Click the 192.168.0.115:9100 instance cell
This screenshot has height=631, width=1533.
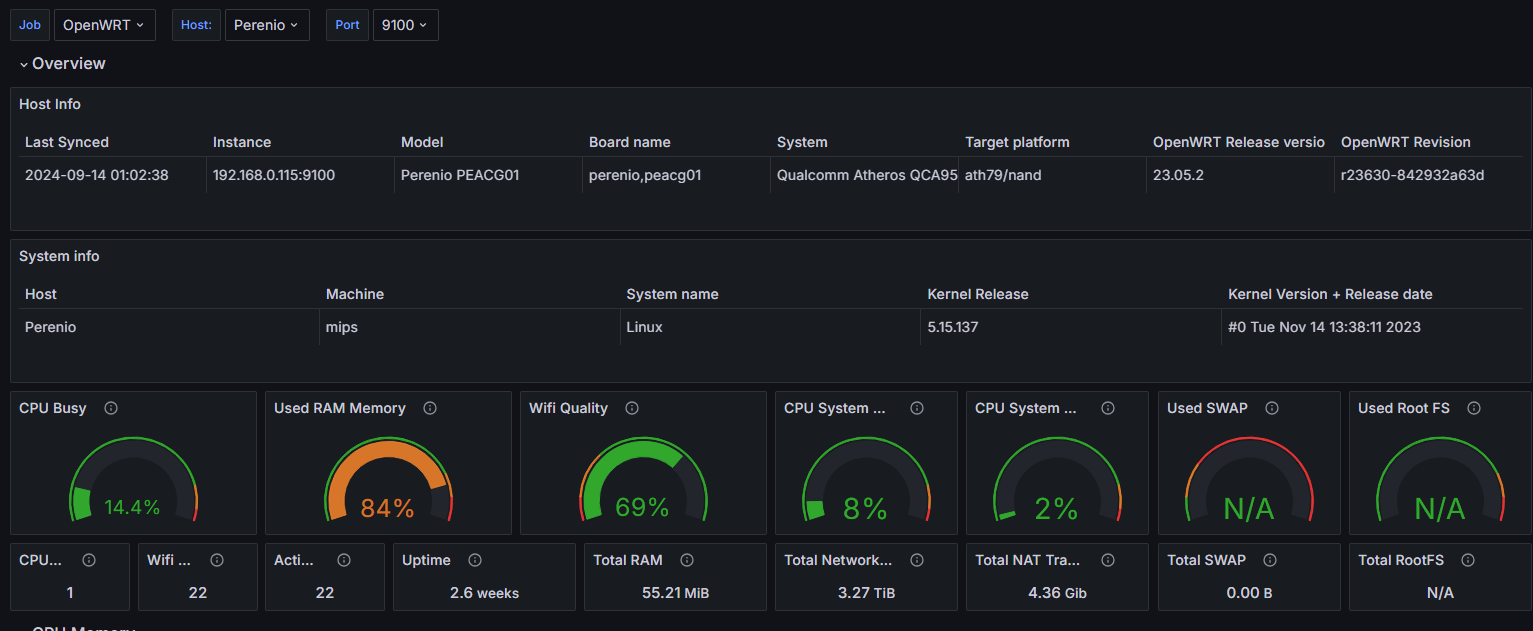(274, 175)
